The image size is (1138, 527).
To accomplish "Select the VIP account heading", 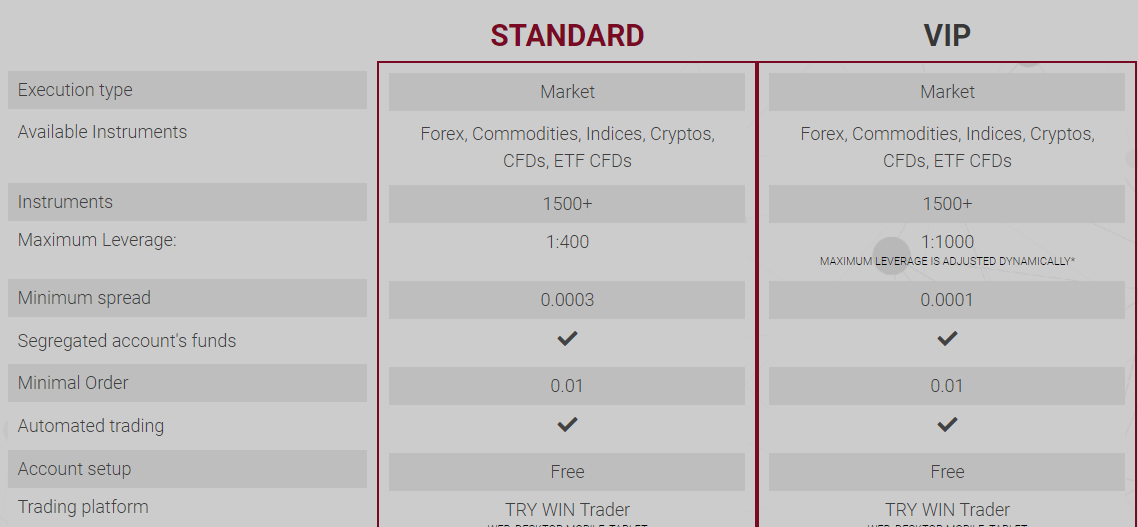I will click(x=947, y=35).
